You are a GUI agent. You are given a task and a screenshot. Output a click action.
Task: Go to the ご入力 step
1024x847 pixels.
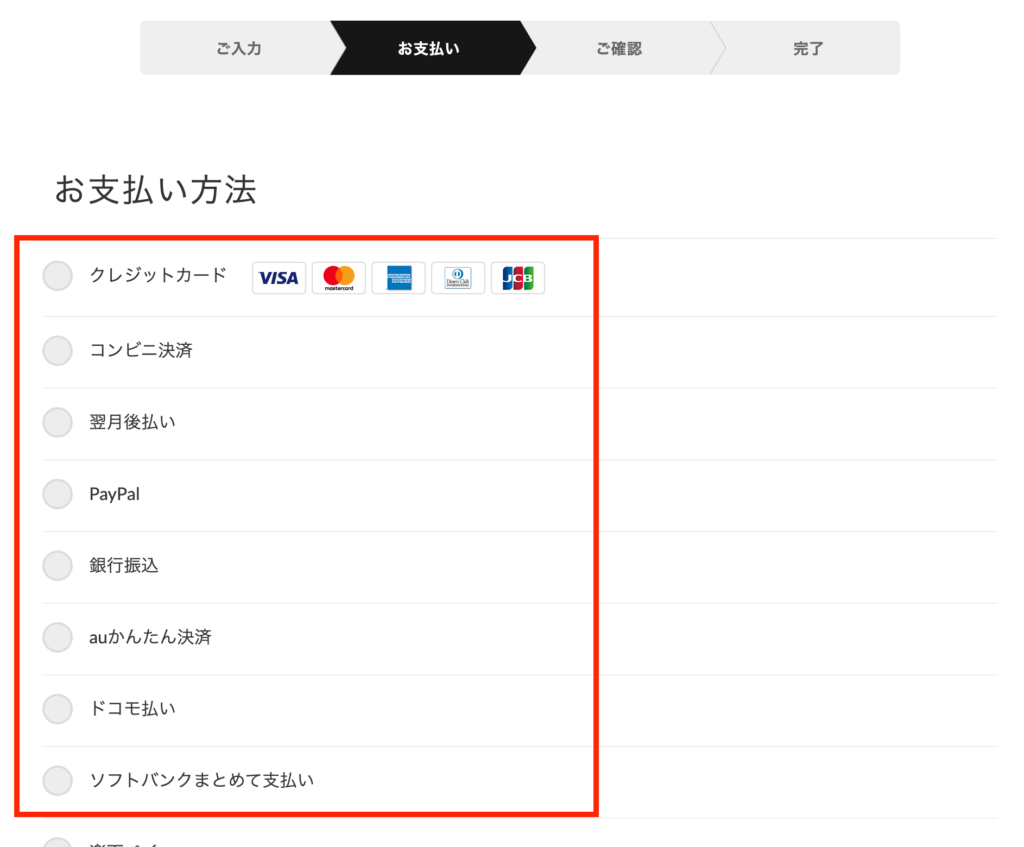point(239,48)
